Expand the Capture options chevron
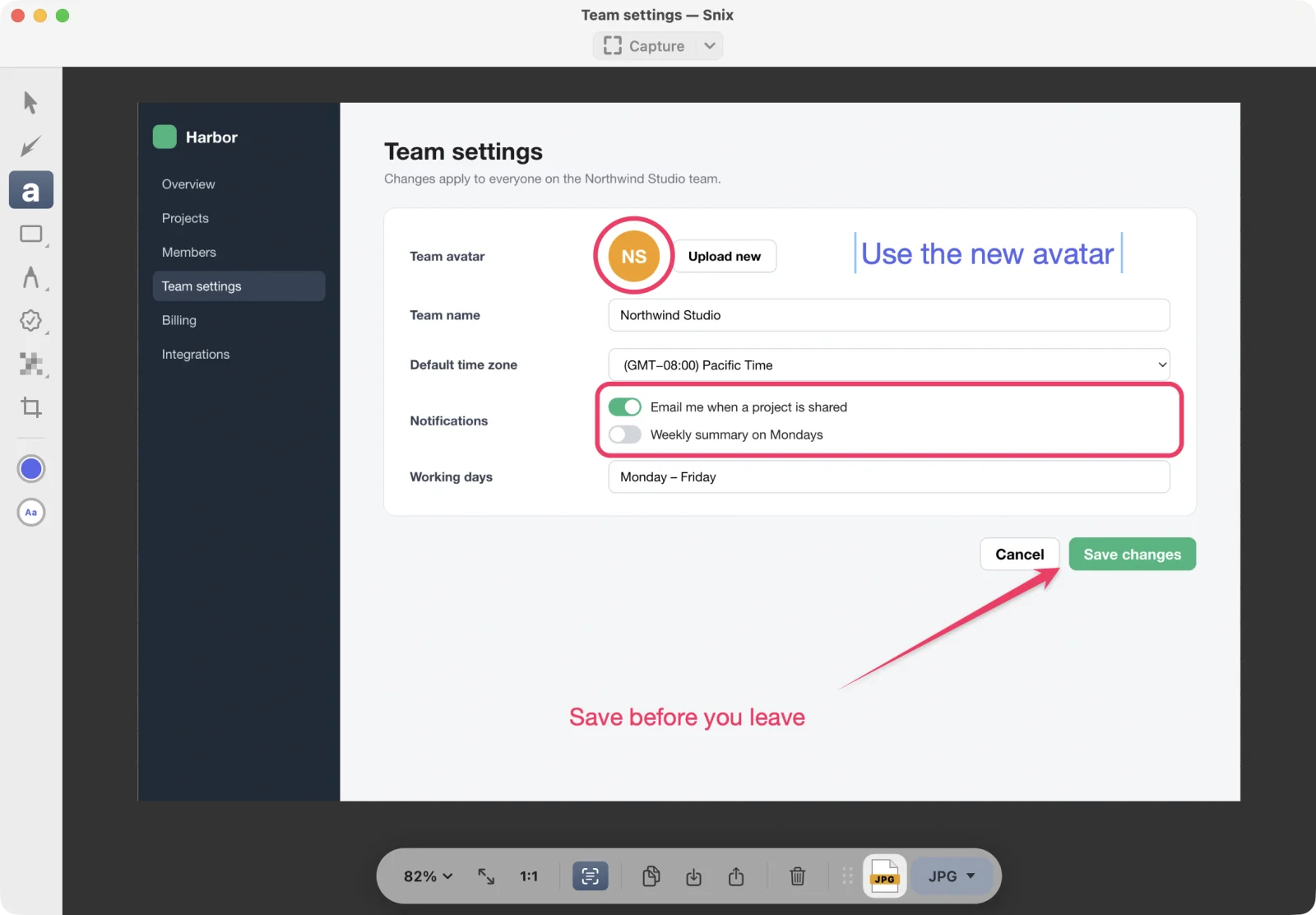1316x915 pixels. pos(710,46)
